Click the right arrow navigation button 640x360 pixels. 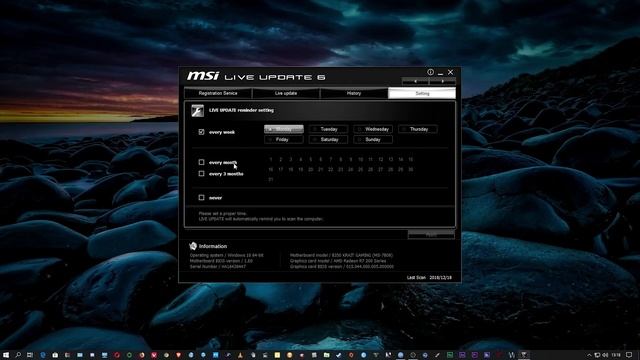coord(442,81)
